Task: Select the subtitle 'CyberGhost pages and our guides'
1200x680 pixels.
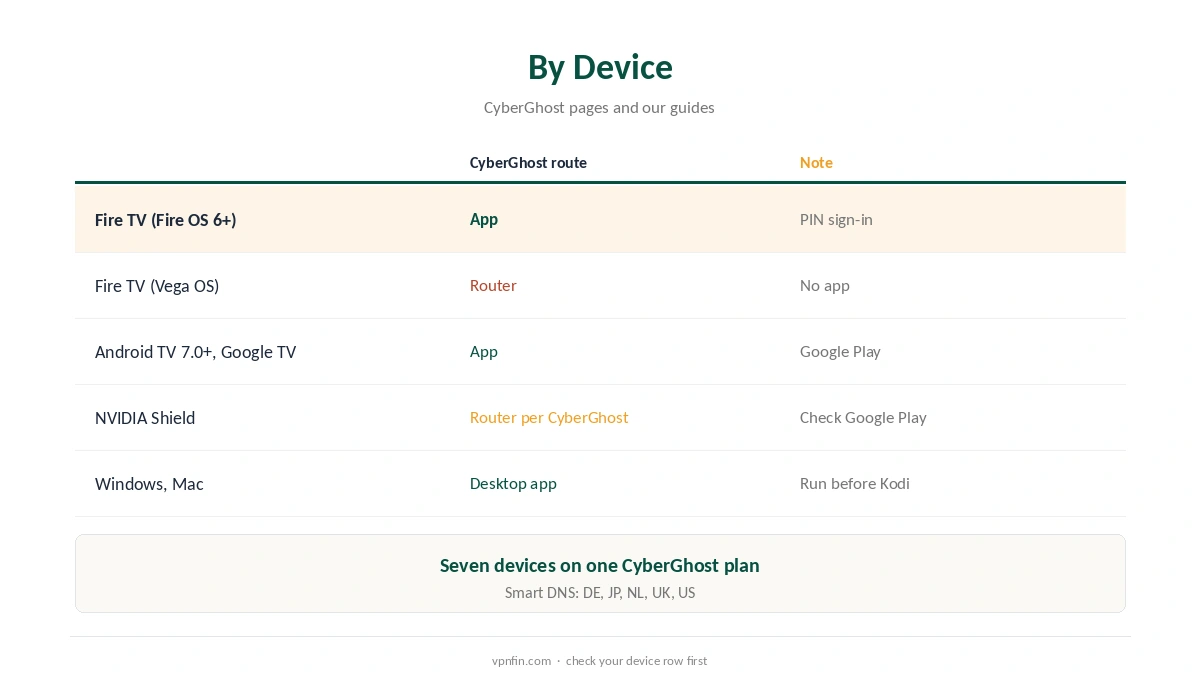Action: click(x=599, y=107)
